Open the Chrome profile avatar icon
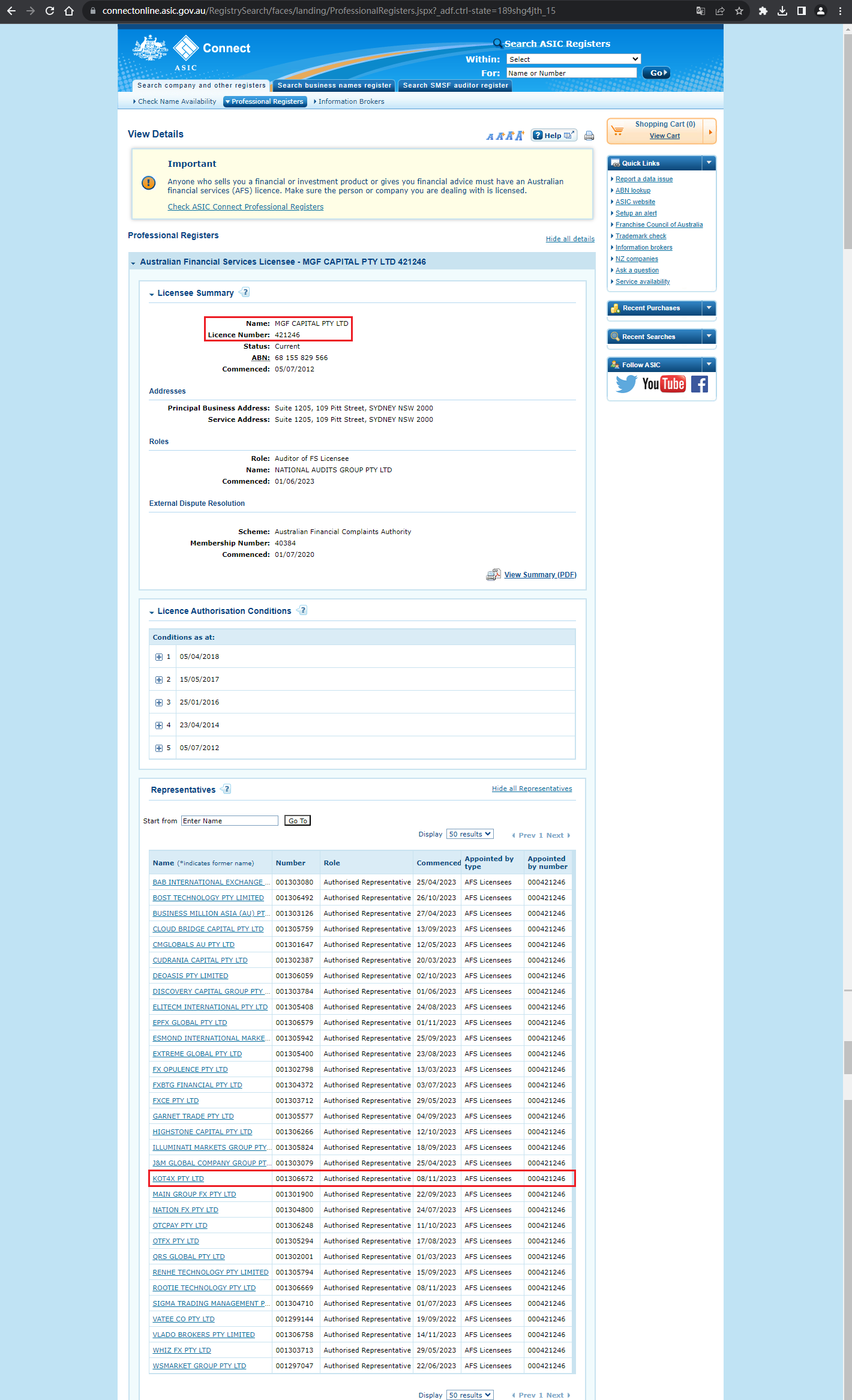The width and height of the screenshot is (852, 1400). coord(821,11)
